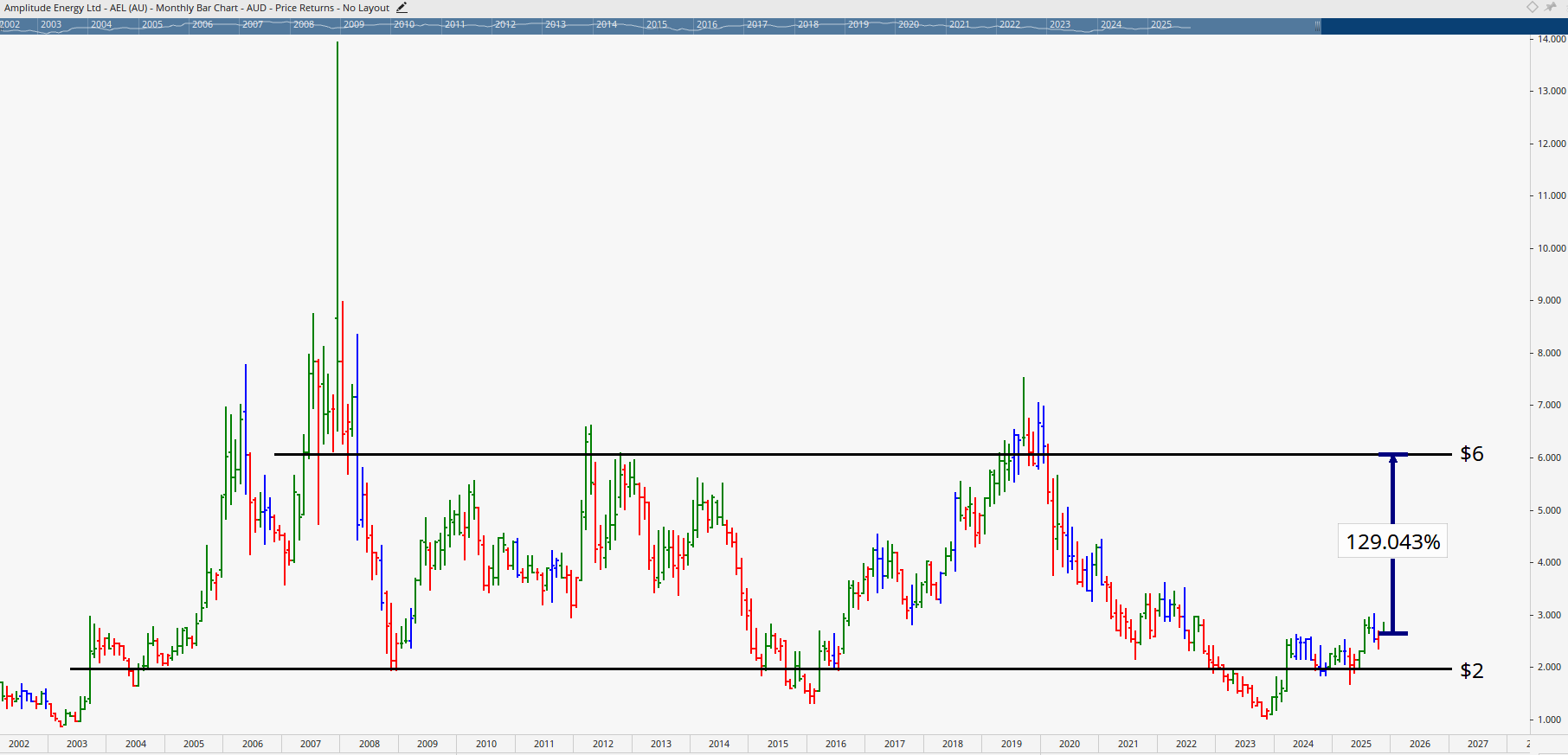1568x755 pixels.
Task: Click the 4.000 mark on the price axis
Action: [x=1551, y=563]
